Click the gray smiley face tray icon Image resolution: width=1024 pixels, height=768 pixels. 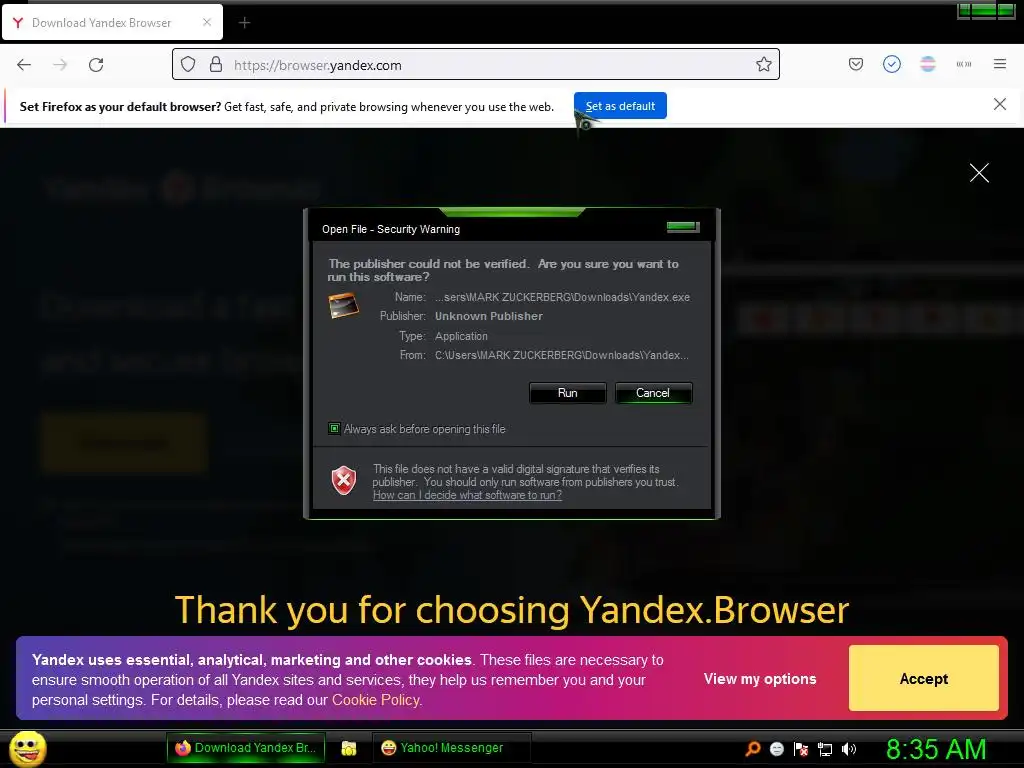click(x=776, y=749)
